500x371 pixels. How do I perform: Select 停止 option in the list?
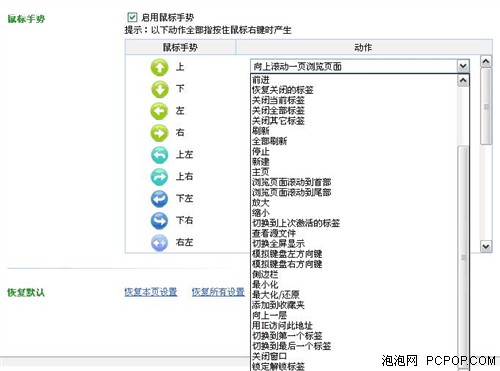point(261,151)
